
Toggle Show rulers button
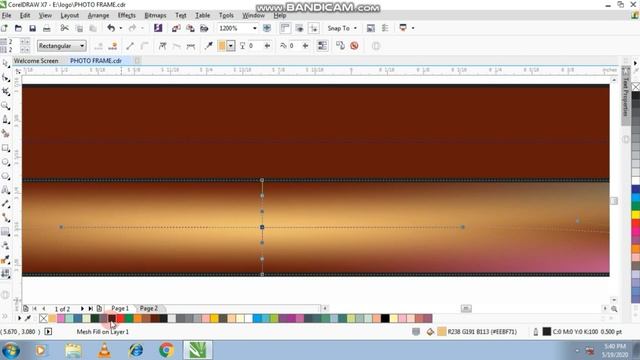tap(285, 28)
